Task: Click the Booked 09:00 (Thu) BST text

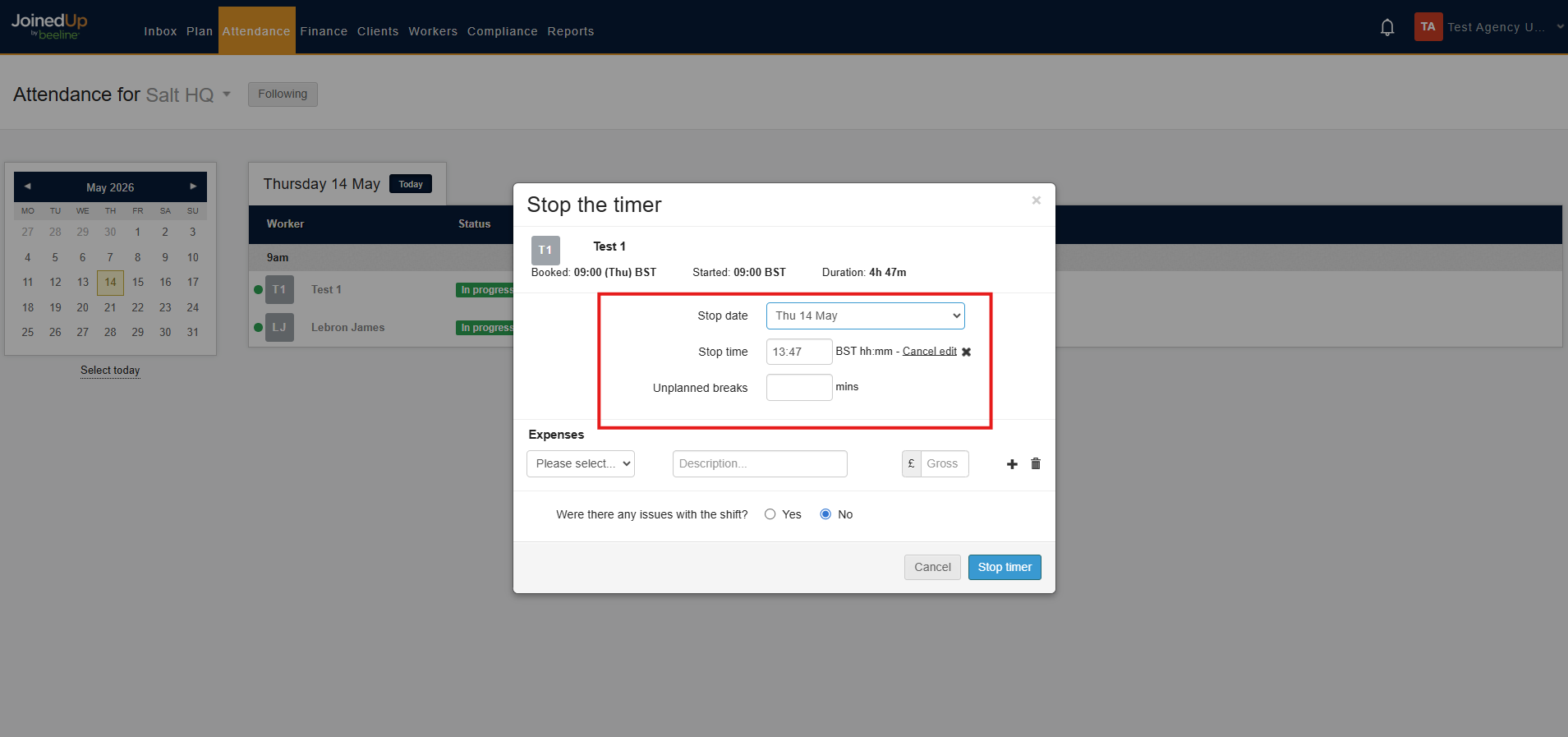Action: click(x=594, y=272)
